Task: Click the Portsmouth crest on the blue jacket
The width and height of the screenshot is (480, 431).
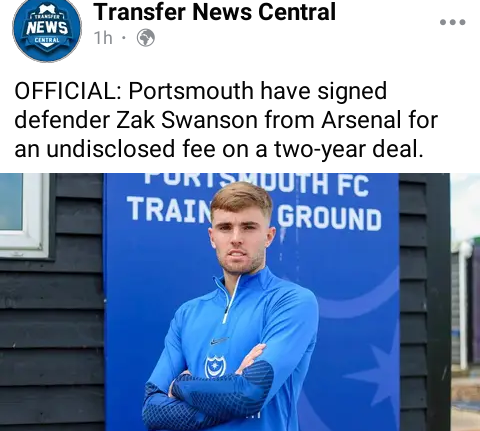Action: [215, 366]
